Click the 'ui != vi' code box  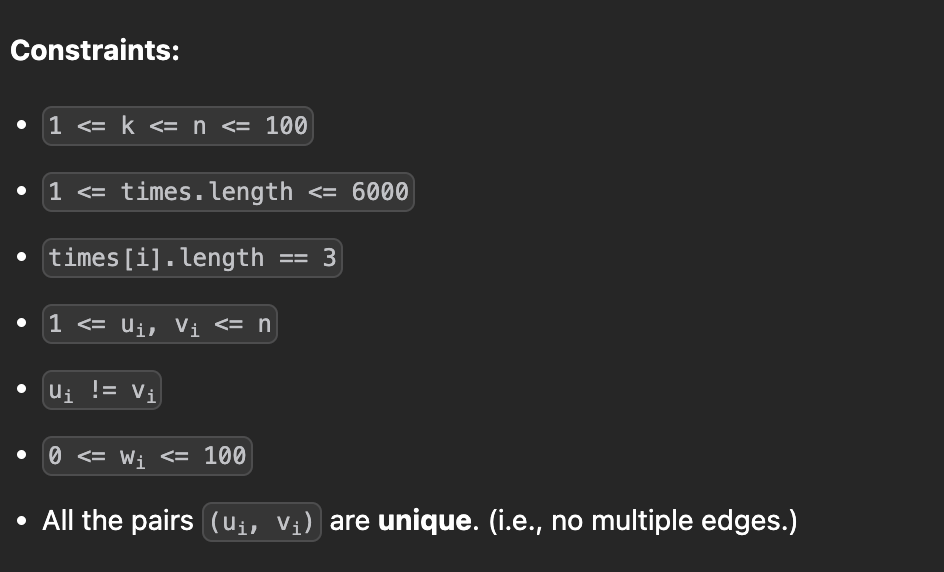click(x=102, y=390)
